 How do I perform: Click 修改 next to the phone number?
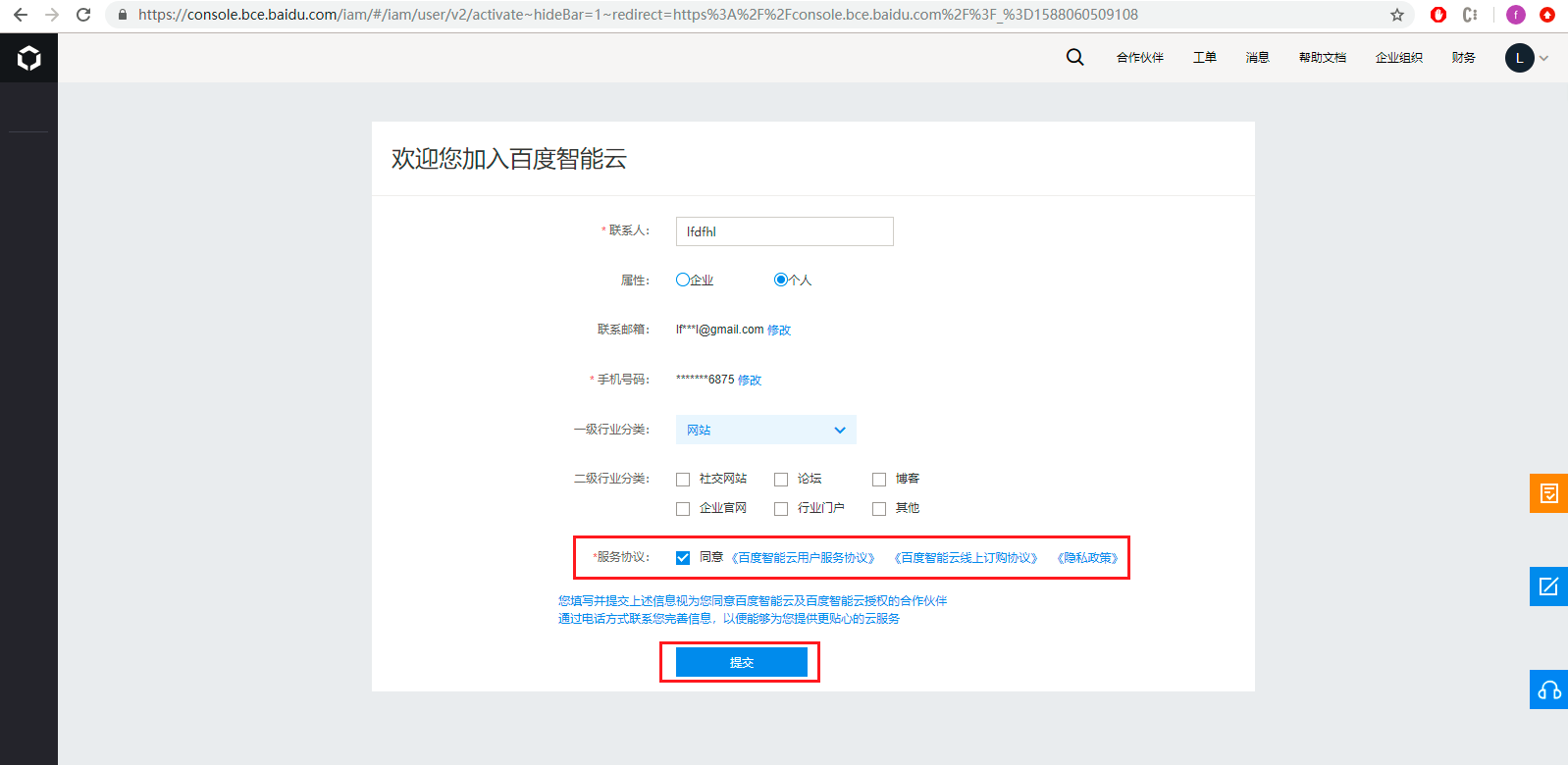point(750,381)
